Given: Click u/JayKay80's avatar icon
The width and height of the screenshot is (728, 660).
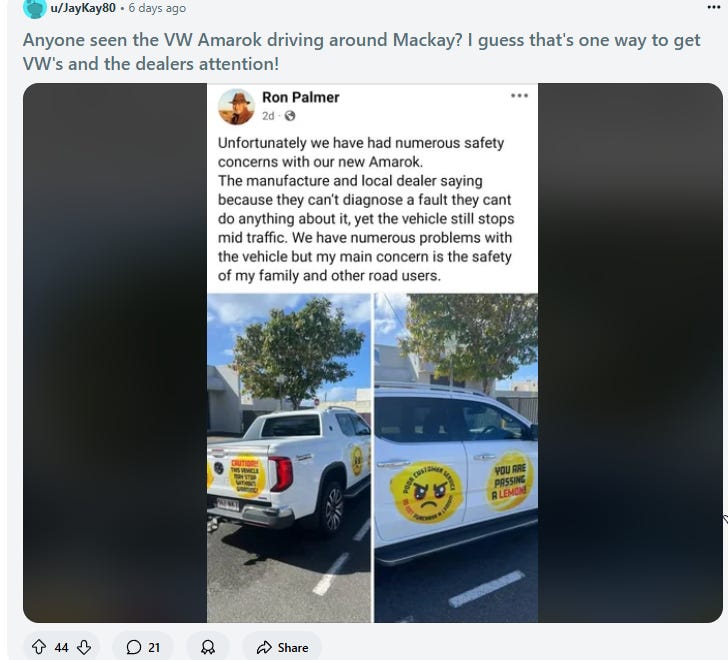Looking at the screenshot, I should 34,7.
